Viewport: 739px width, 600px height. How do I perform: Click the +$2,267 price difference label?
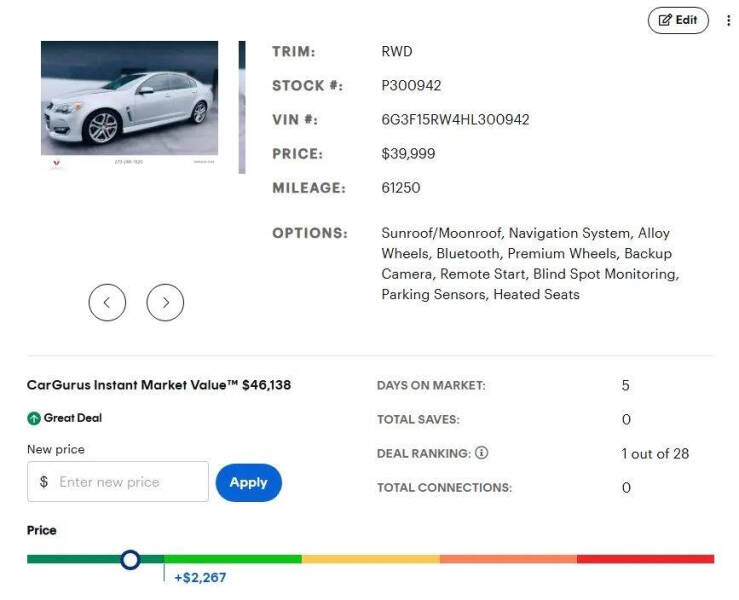[200, 577]
